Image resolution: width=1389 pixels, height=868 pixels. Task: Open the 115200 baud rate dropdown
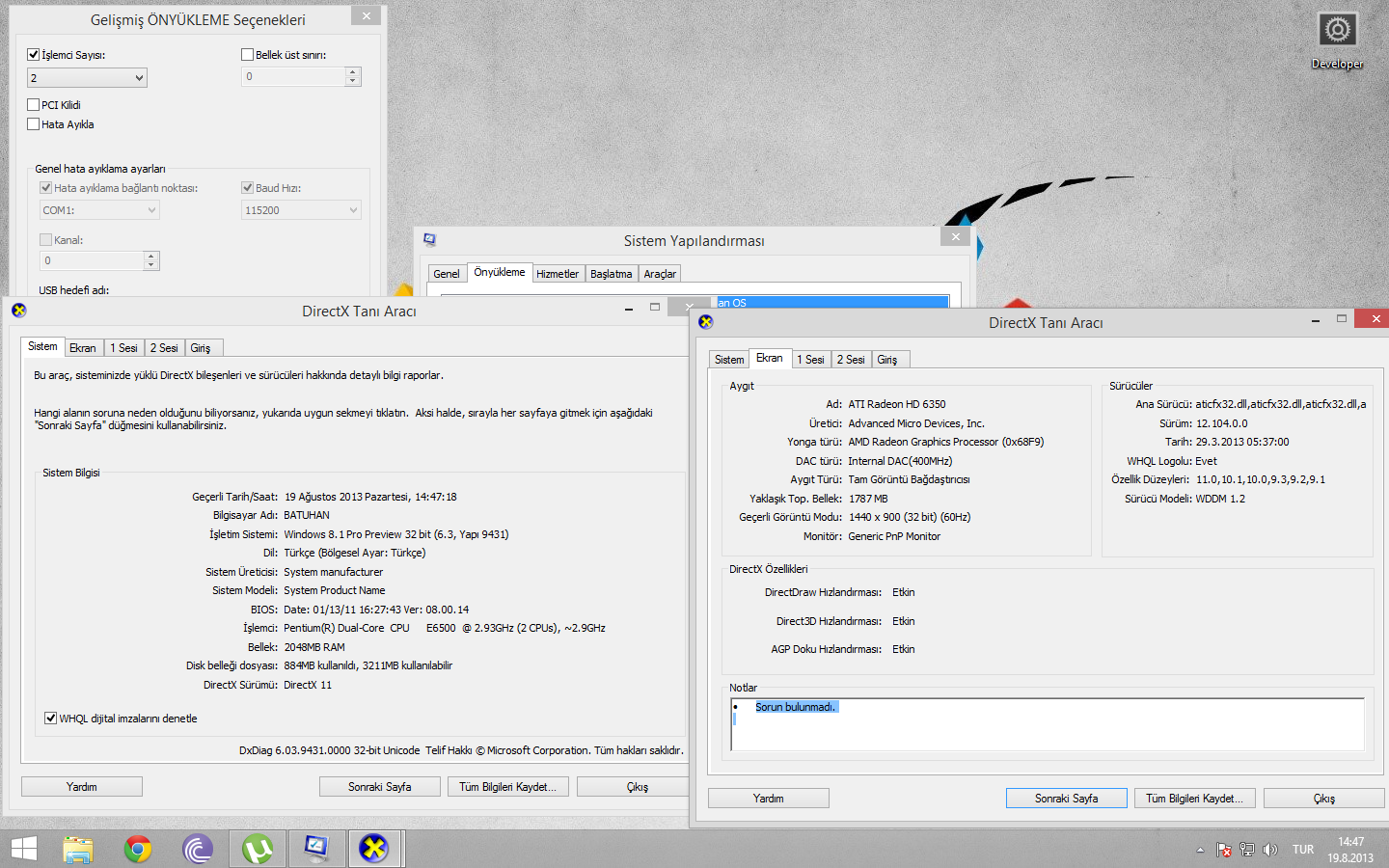(x=301, y=210)
